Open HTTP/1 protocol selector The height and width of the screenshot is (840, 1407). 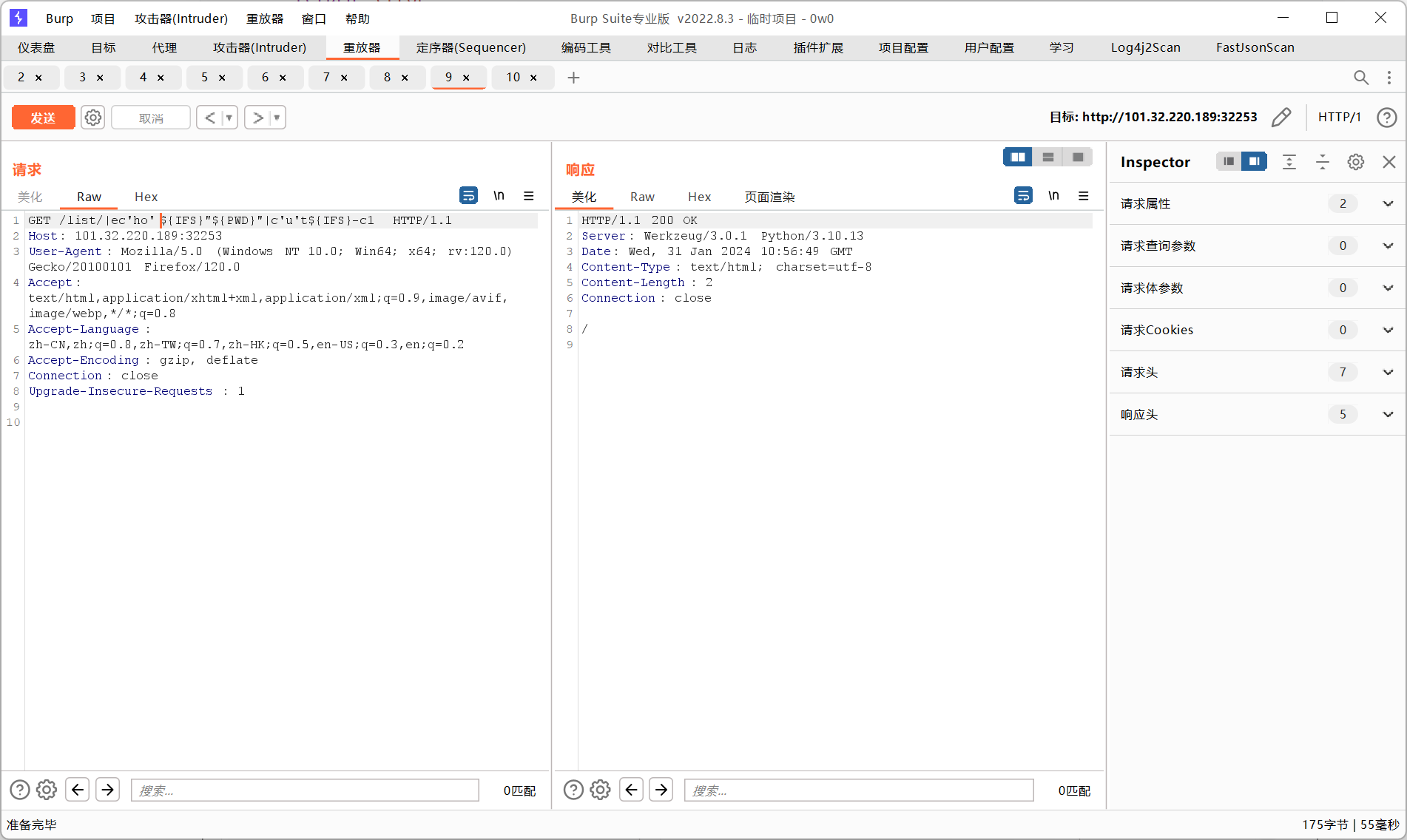(1339, 117)
